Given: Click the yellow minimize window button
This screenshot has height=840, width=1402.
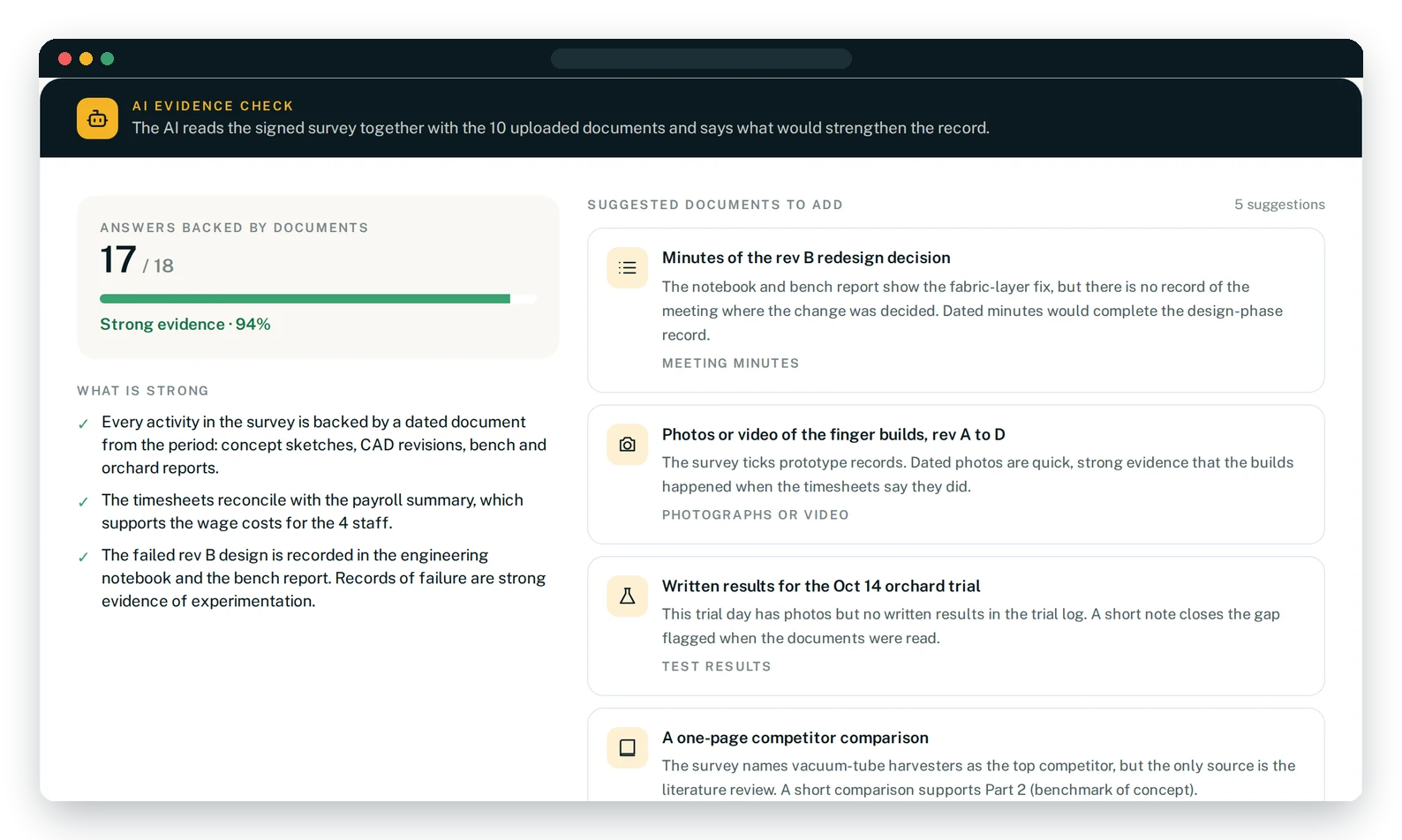Looking at the screenshot, I should [x=86, y=59].
